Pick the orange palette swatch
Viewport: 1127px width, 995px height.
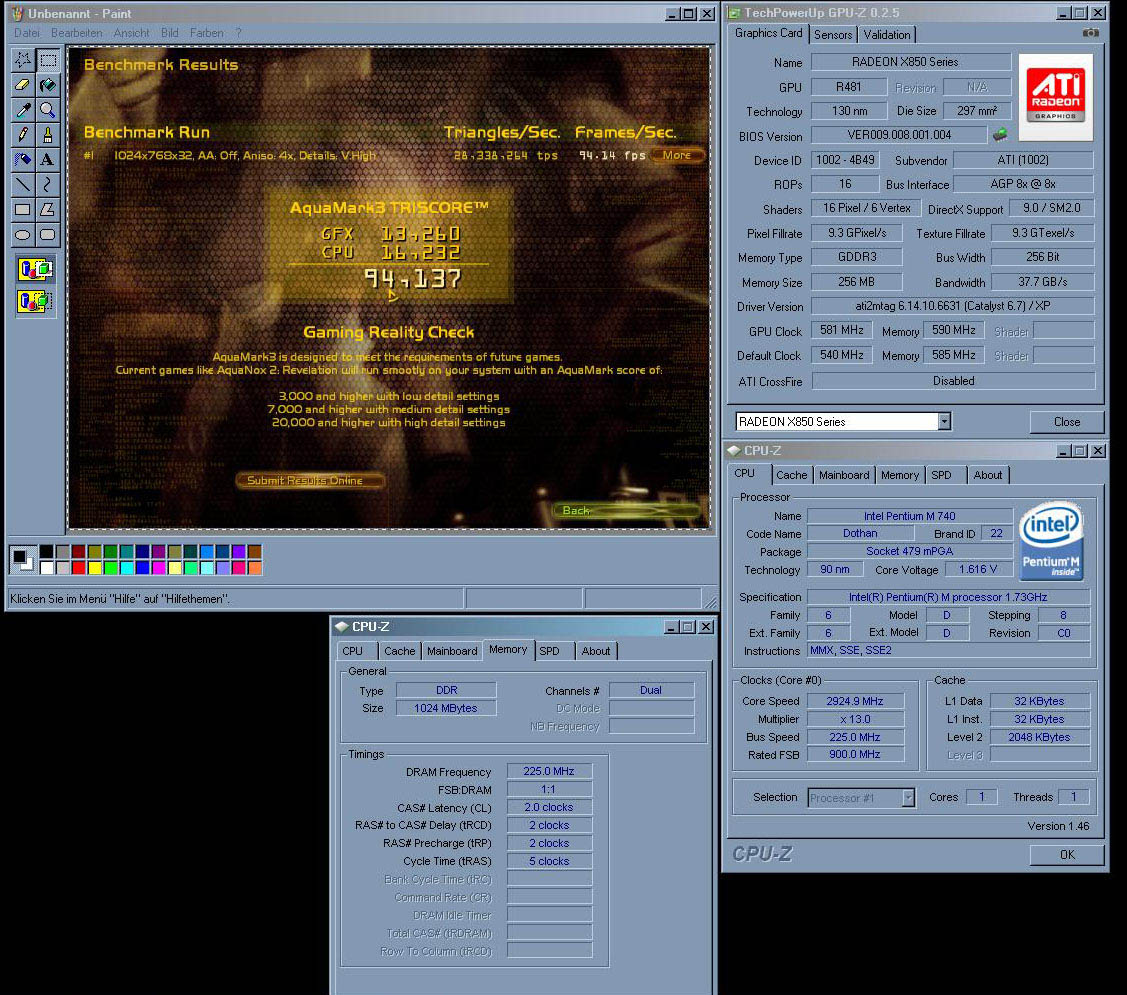(x=254, y=568)
